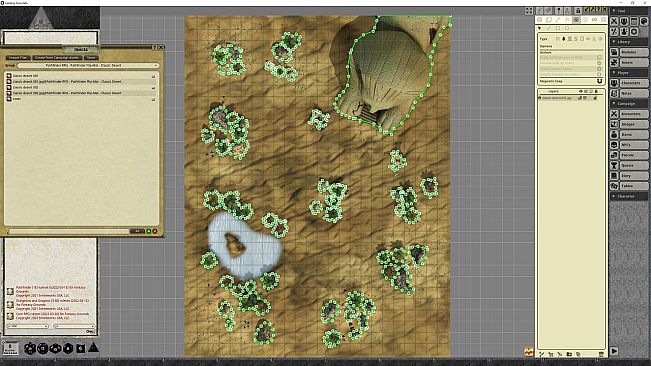Open the Combat Tracker tool icon

(x=614, y=21)
